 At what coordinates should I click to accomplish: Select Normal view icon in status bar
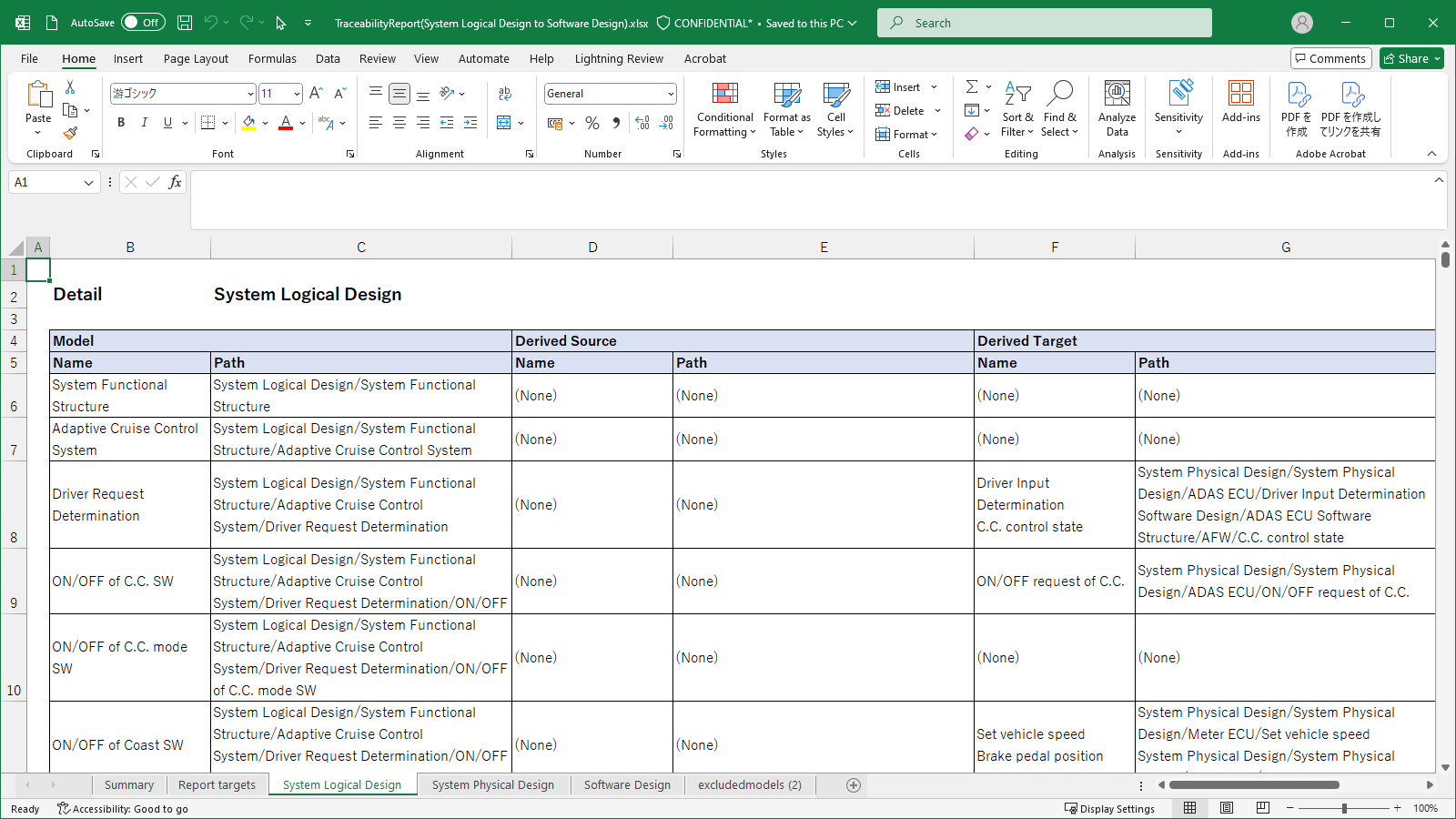(x=1190, y=808)
